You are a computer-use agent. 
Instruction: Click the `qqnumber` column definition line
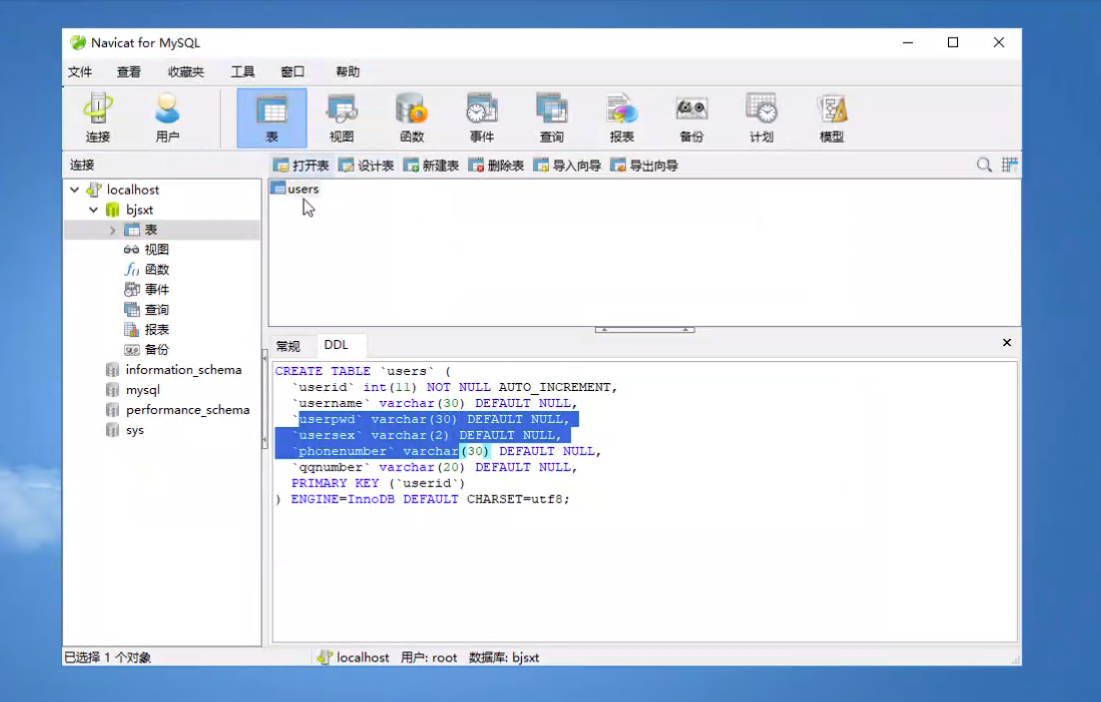tap(435, 467)
